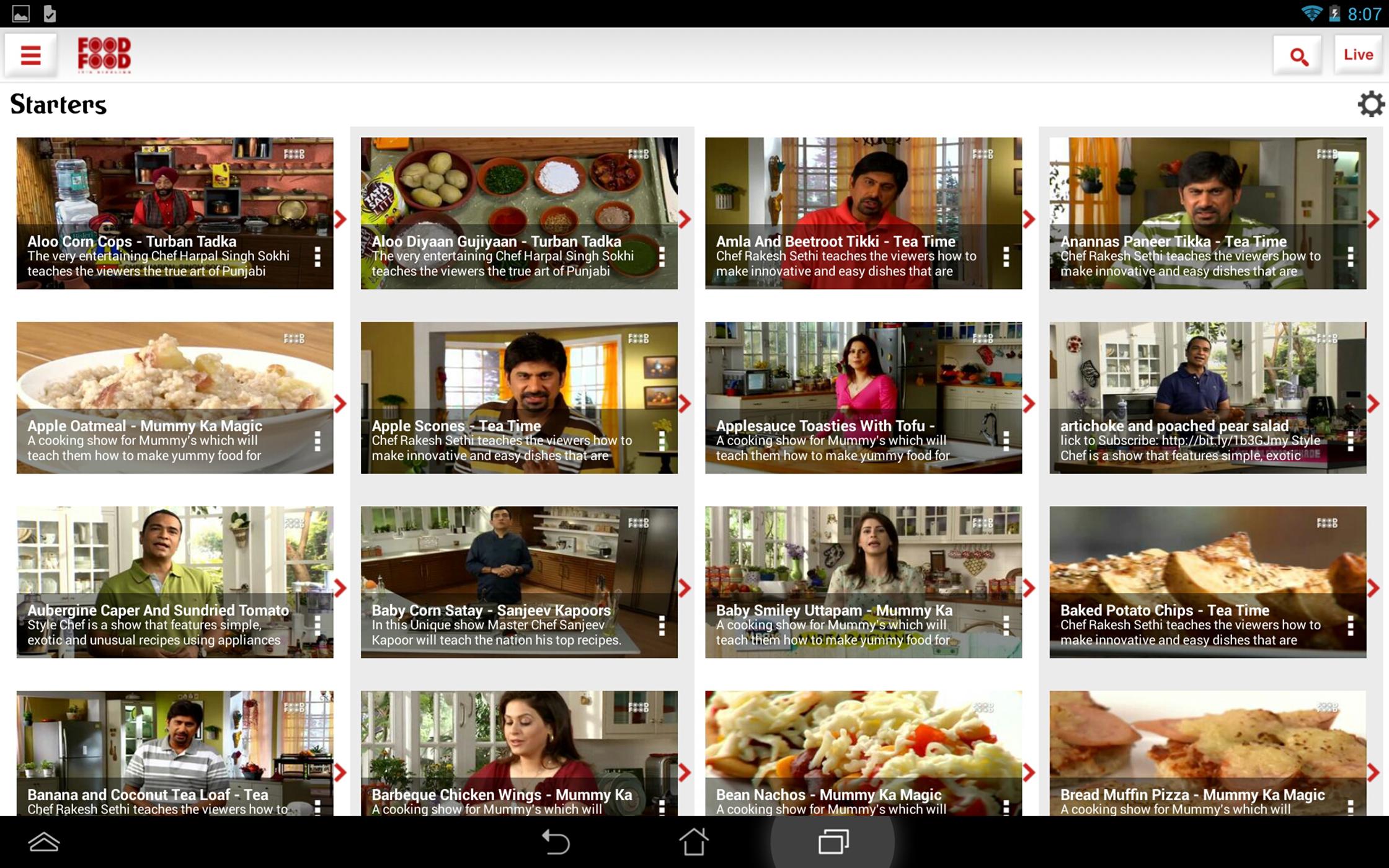This screenshot has height=868, width=1389.
Task: Open the recent apps button
Action: click(833, 841)
